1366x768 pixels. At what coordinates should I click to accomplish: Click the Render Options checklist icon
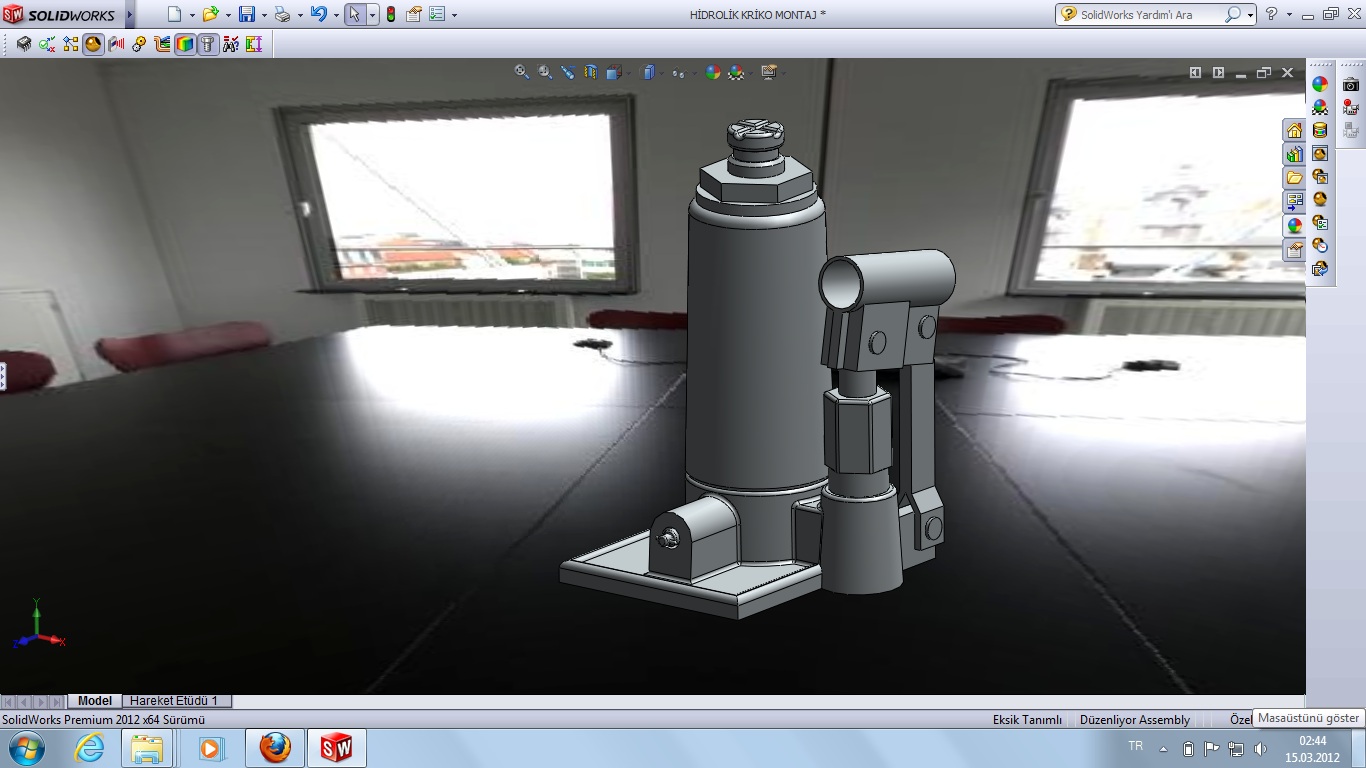(x=1320, y=223)
